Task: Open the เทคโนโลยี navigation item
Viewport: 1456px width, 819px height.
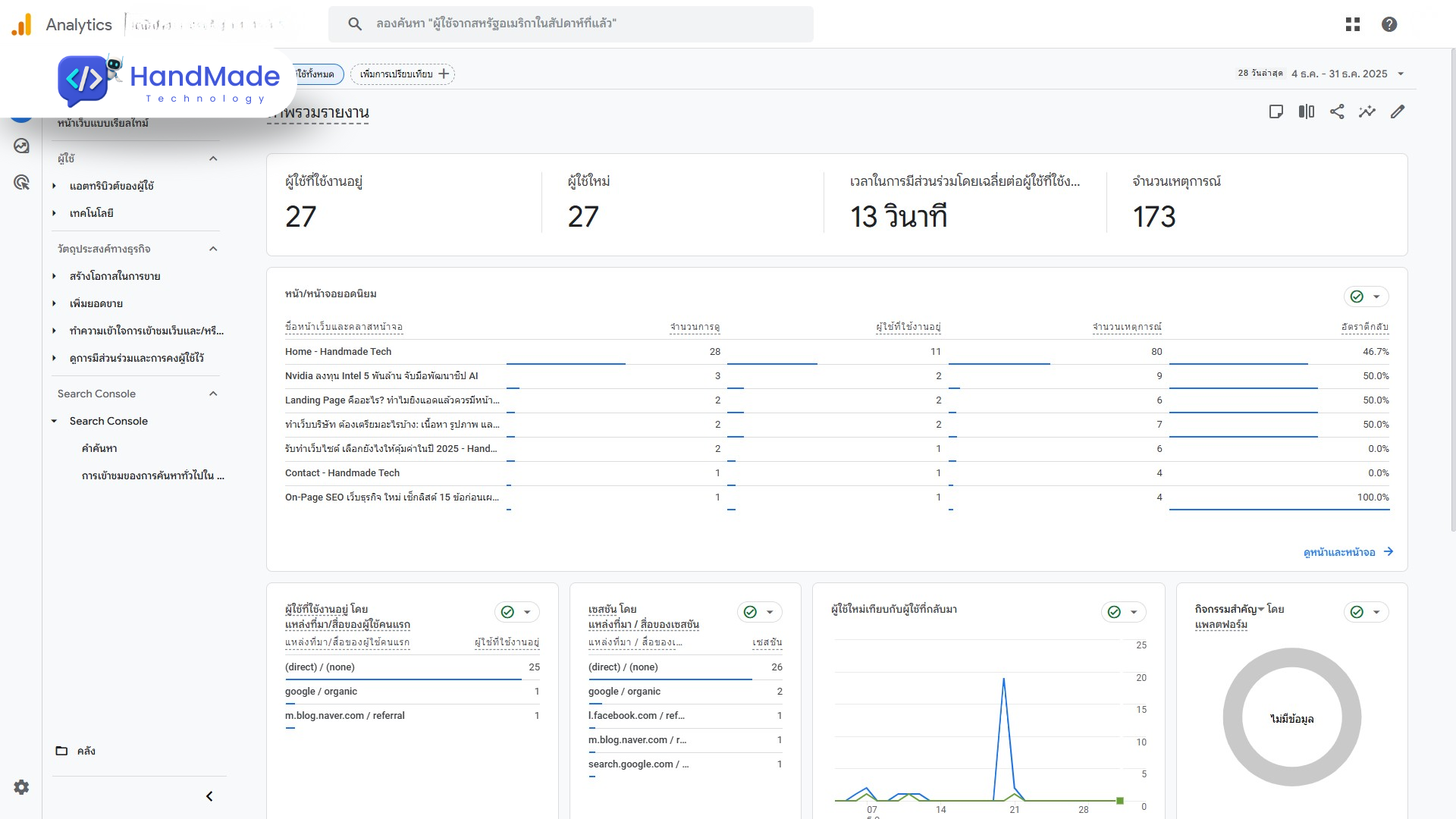Action: (91, 213)
